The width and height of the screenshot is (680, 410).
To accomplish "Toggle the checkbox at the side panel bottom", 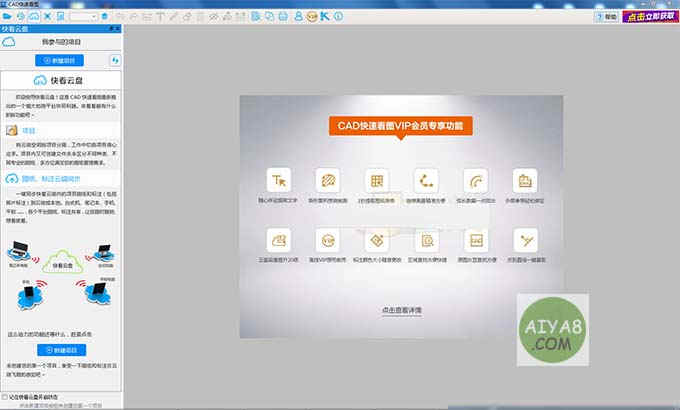I will 5,397.
